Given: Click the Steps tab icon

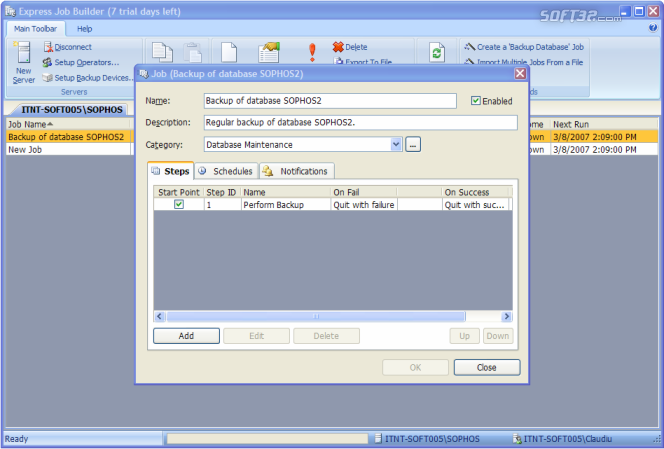Looking at the screenshot, I should 156,171.
